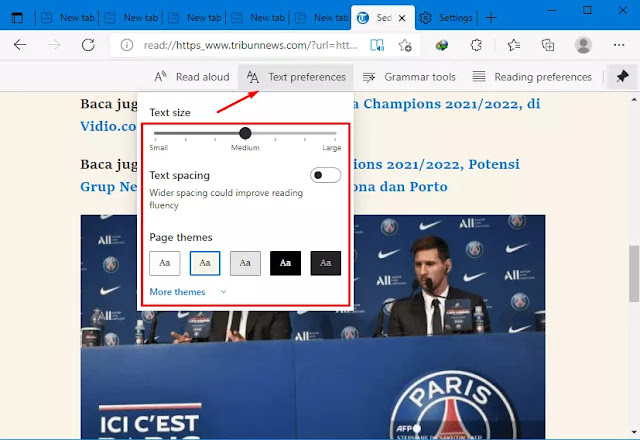Toggle the Text spacing switch
The width and height of the screenshot is (640, 440).
point(325,175)
